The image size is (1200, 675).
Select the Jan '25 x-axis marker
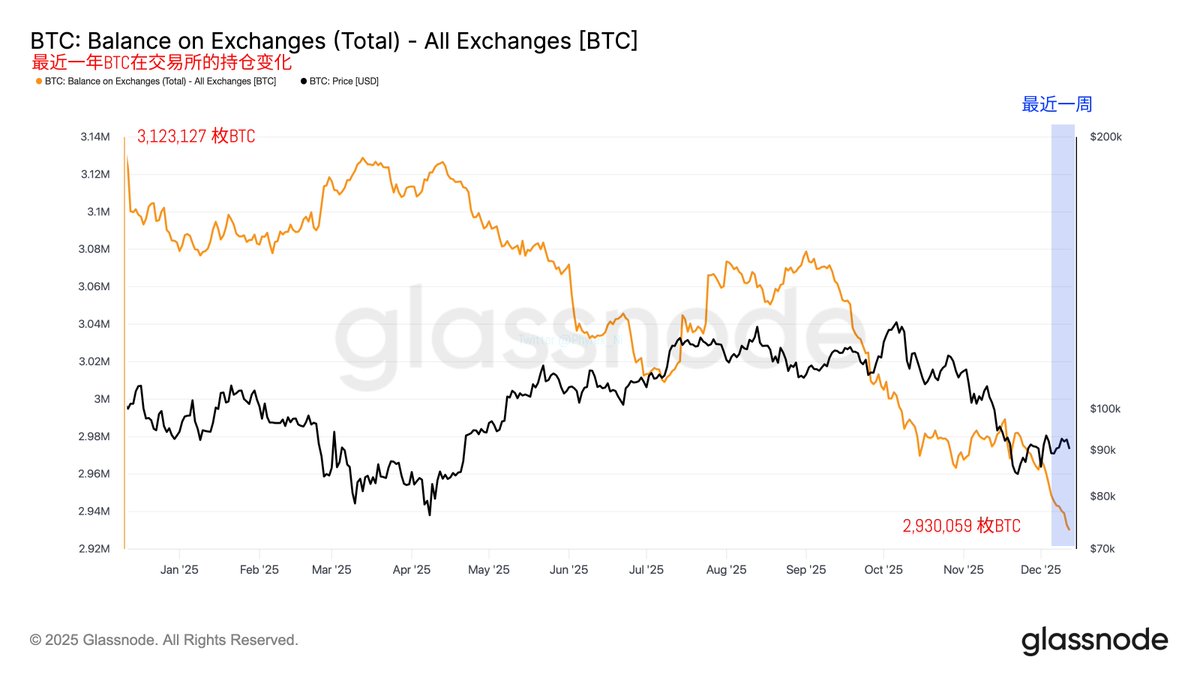click(x=181, y=570)
